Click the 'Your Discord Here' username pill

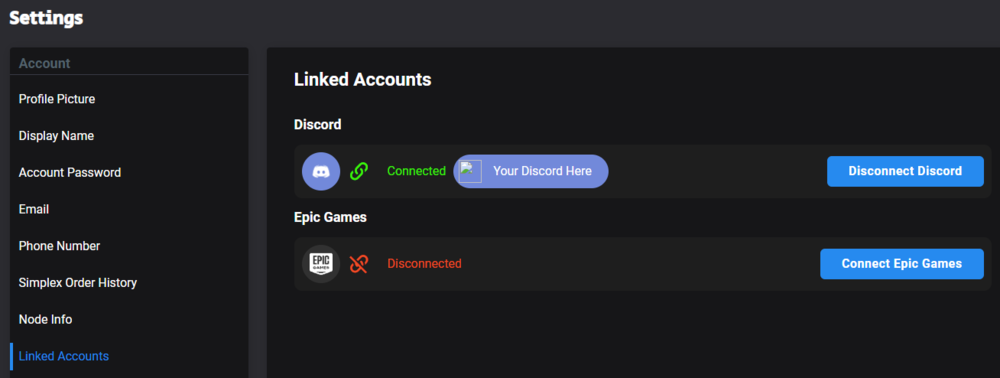(531, 171)
